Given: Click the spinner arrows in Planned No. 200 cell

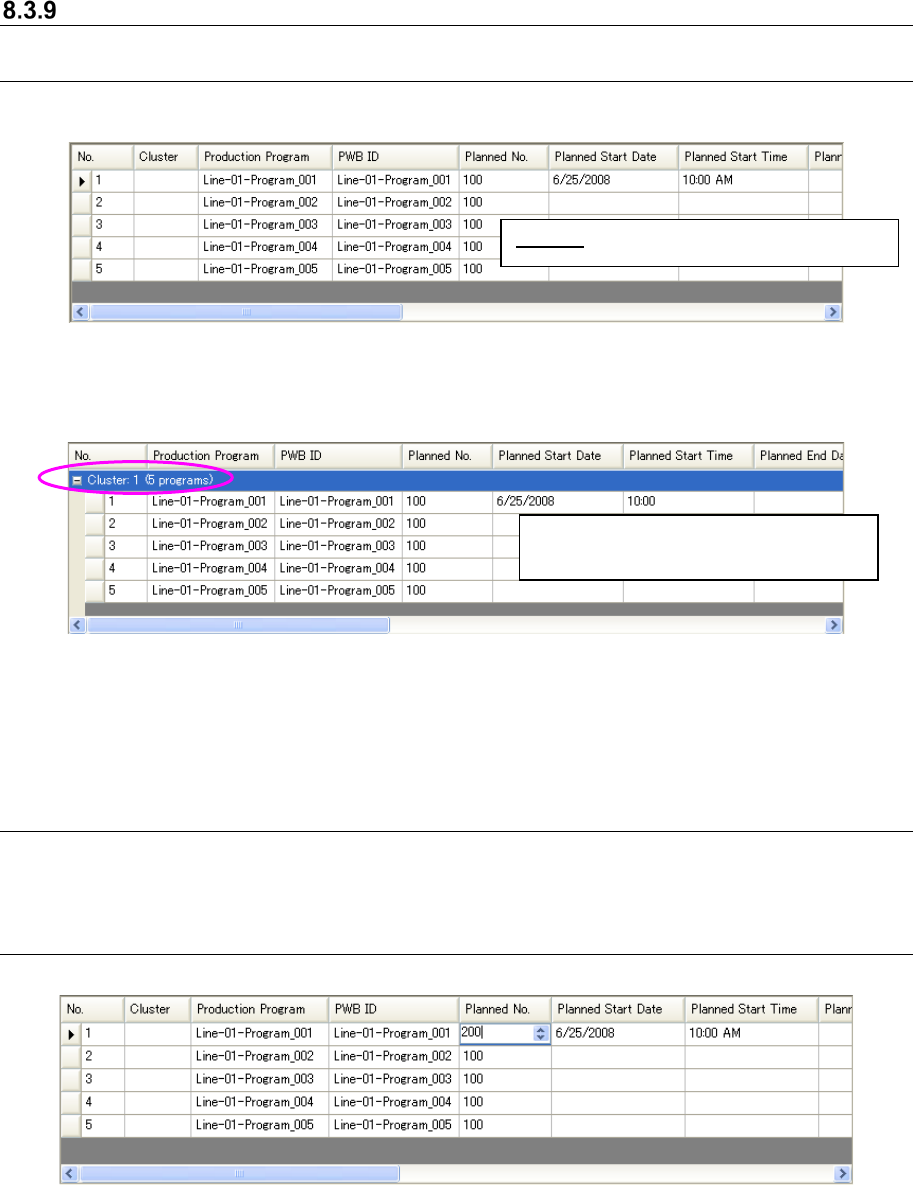Looking at the screenshot, I should [x=540, y=1033].
